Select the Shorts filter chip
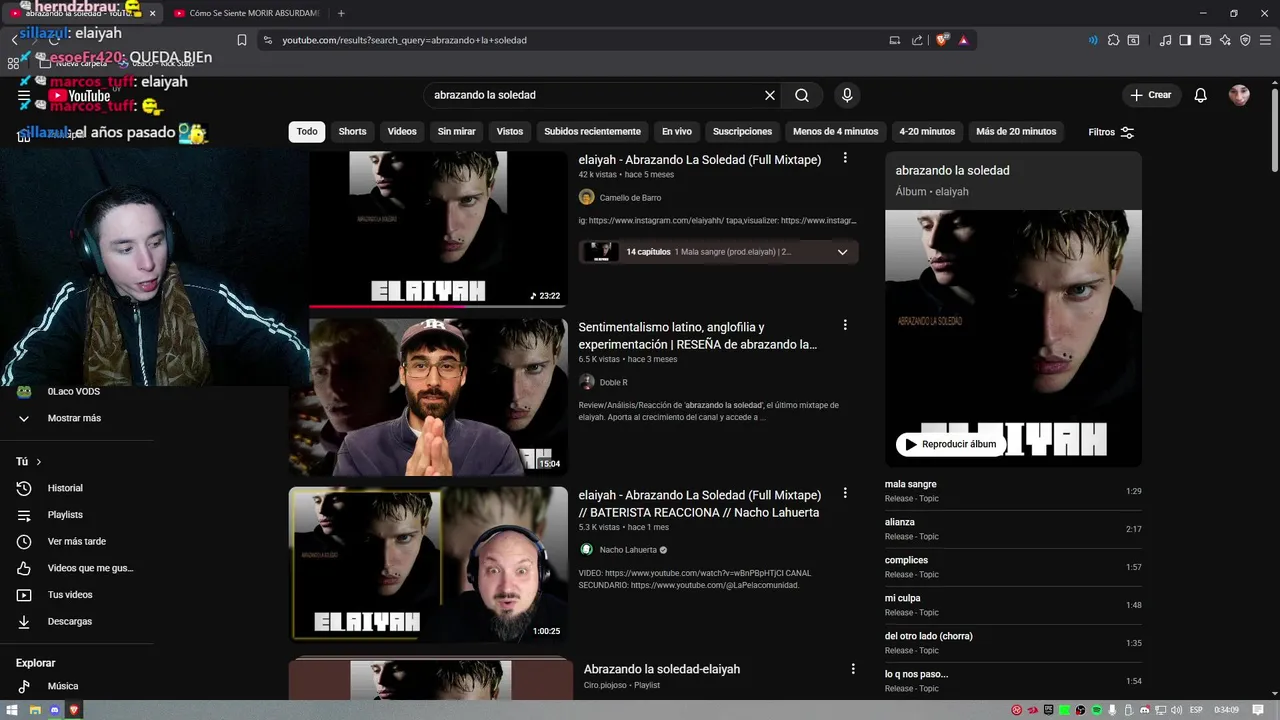1280x720 pixels. (x=352, y=132)
